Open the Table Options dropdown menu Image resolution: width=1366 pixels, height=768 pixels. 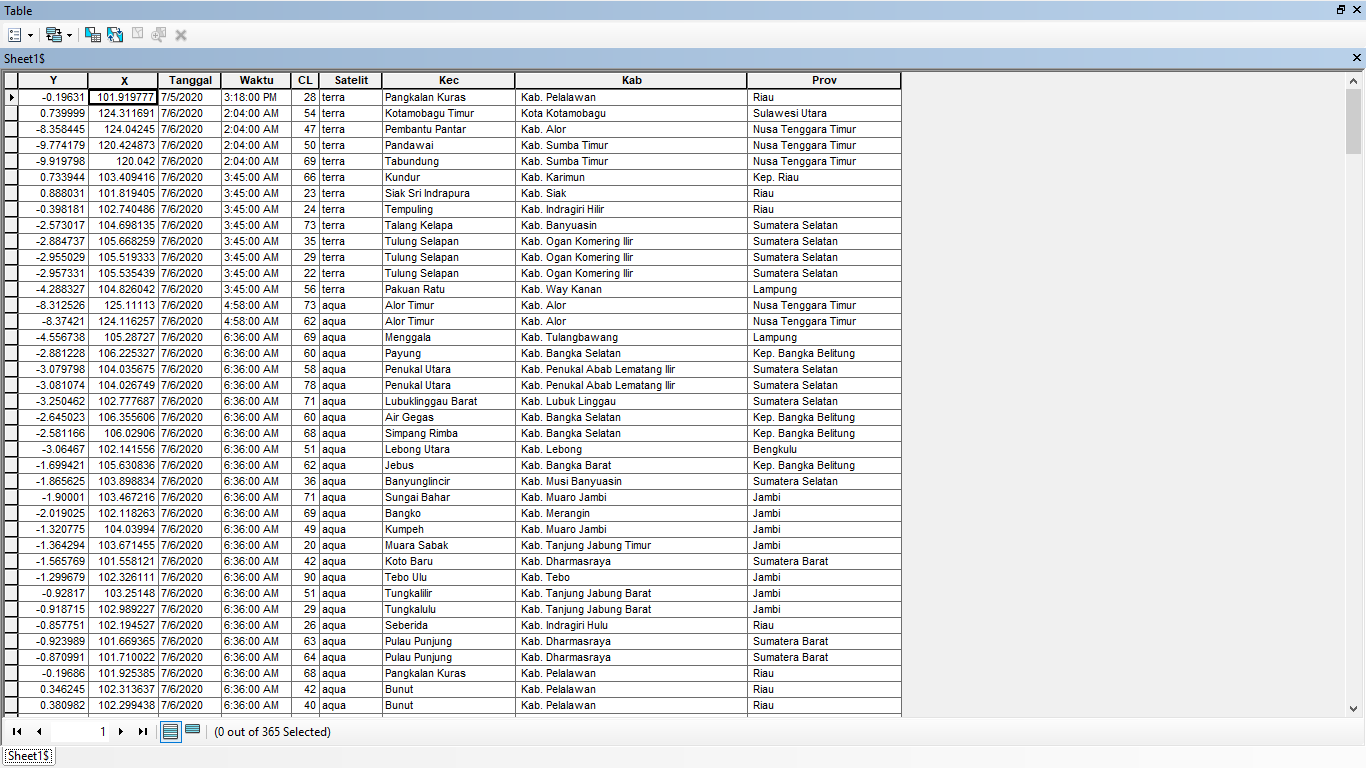click(20, 35)
